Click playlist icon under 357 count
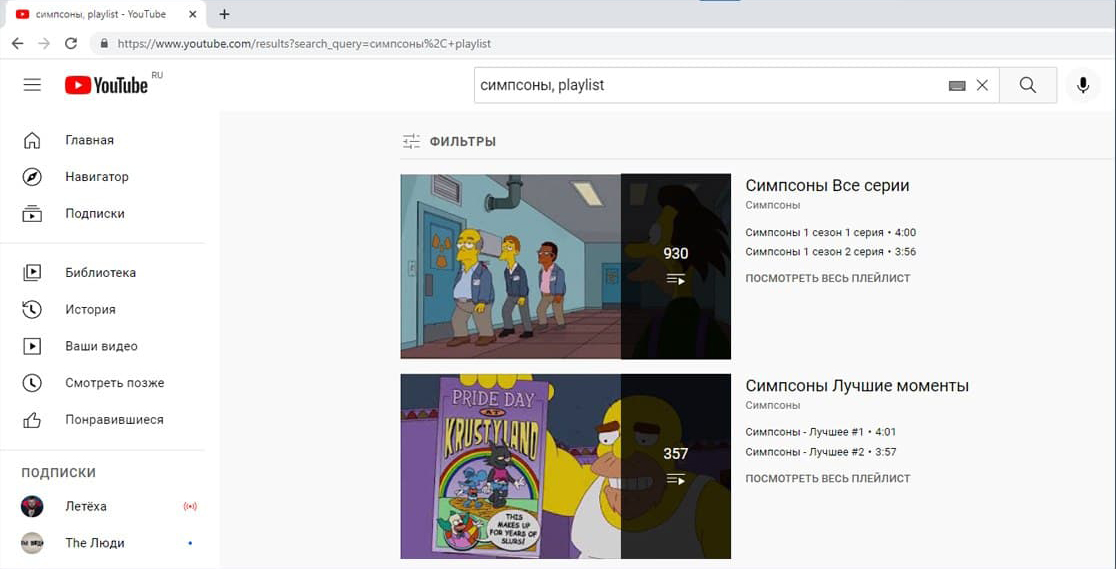The width and height of the screenshot is (1116, 569). coord(675,479)
